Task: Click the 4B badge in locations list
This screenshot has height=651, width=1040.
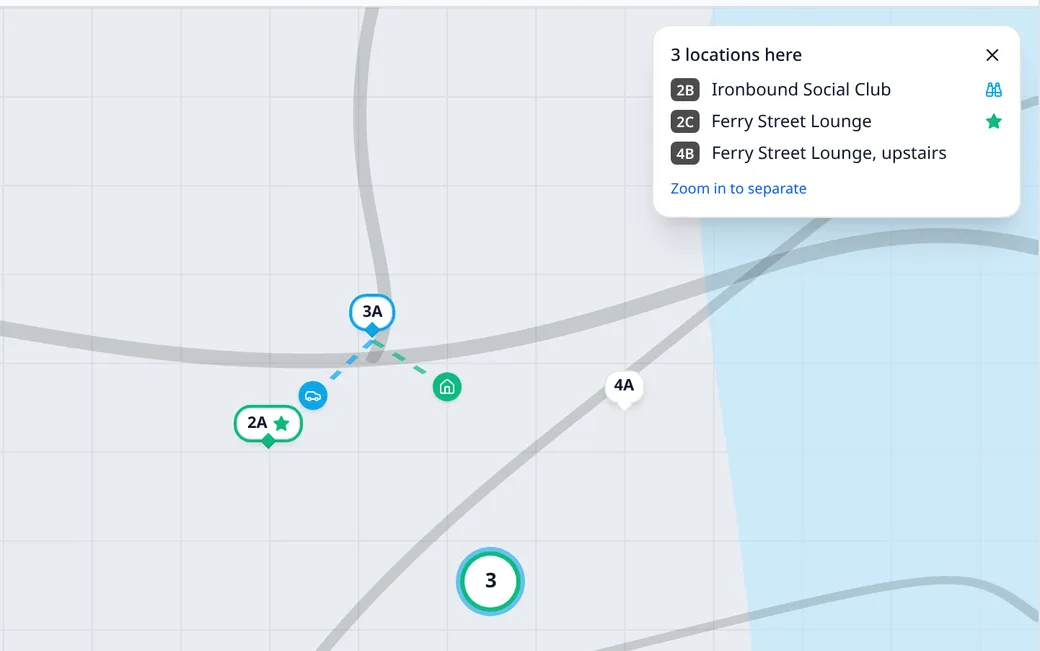Action: click(x=685, y=153)
